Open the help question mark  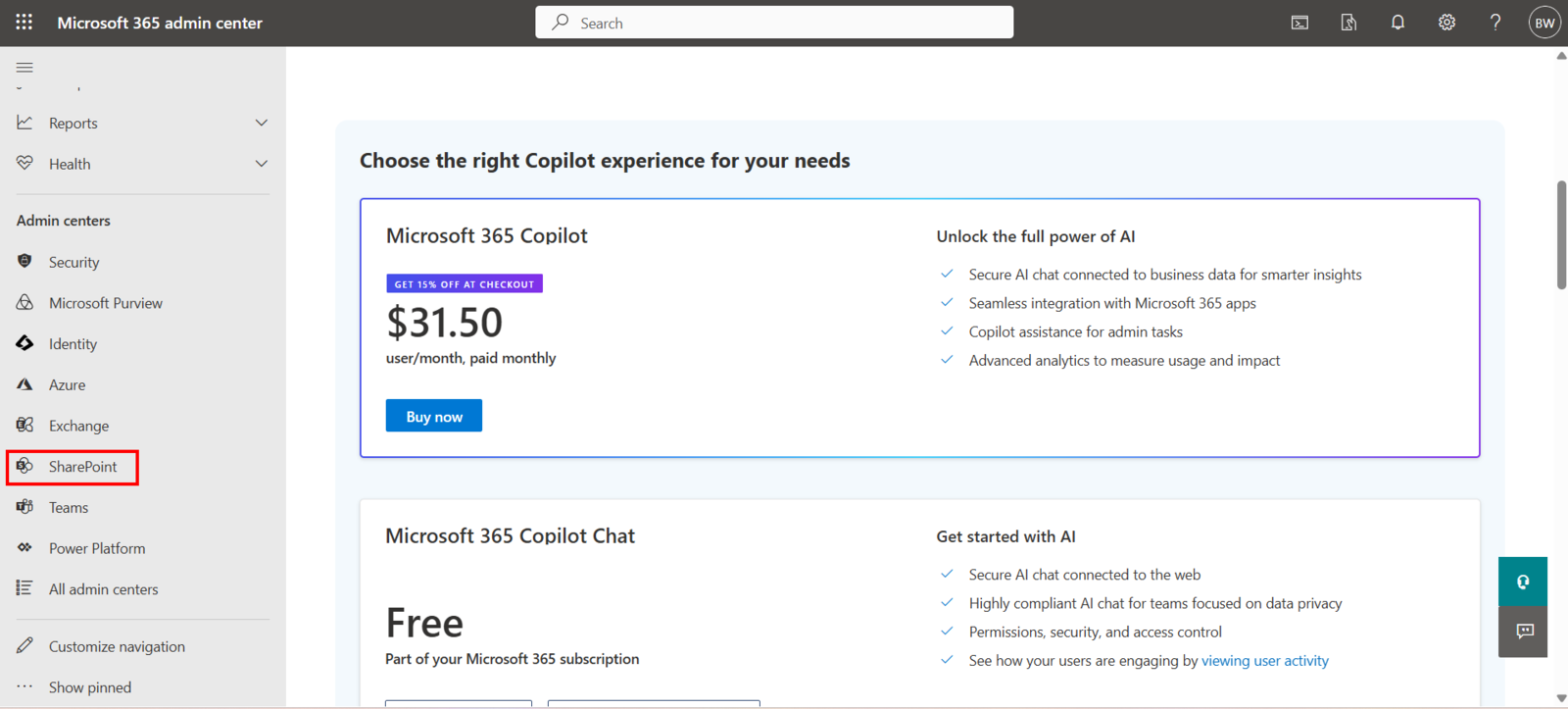coord(1495,23)
